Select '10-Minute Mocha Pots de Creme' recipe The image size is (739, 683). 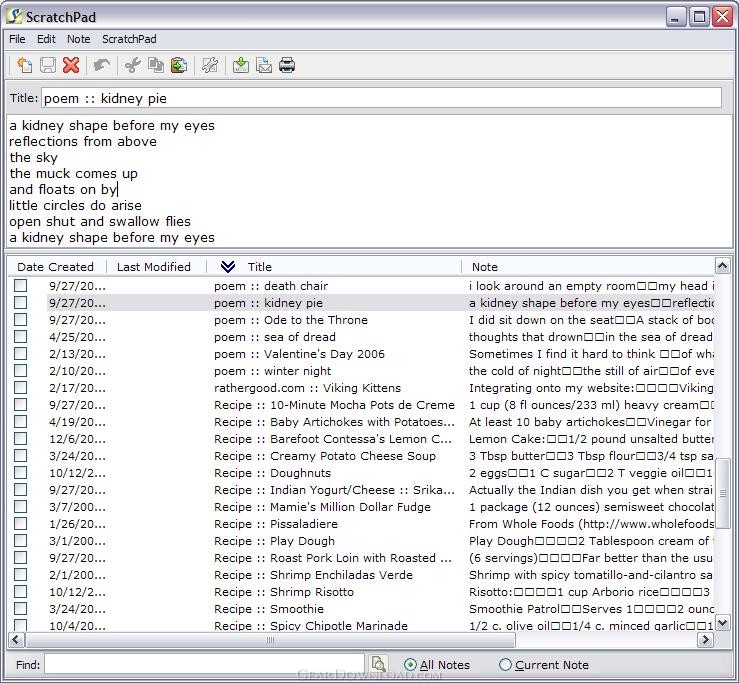[334, 404]
